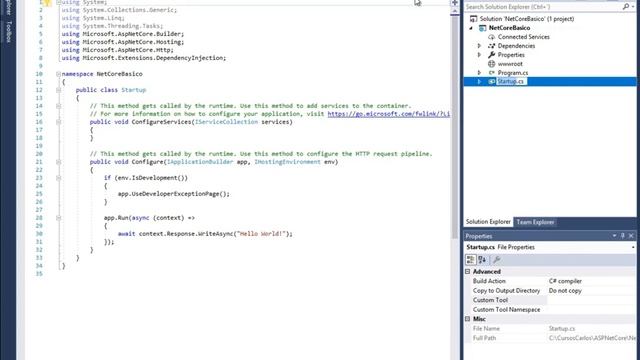Click the code editor vertical scrollbar
640x360 pixels.
coord(454,127)
